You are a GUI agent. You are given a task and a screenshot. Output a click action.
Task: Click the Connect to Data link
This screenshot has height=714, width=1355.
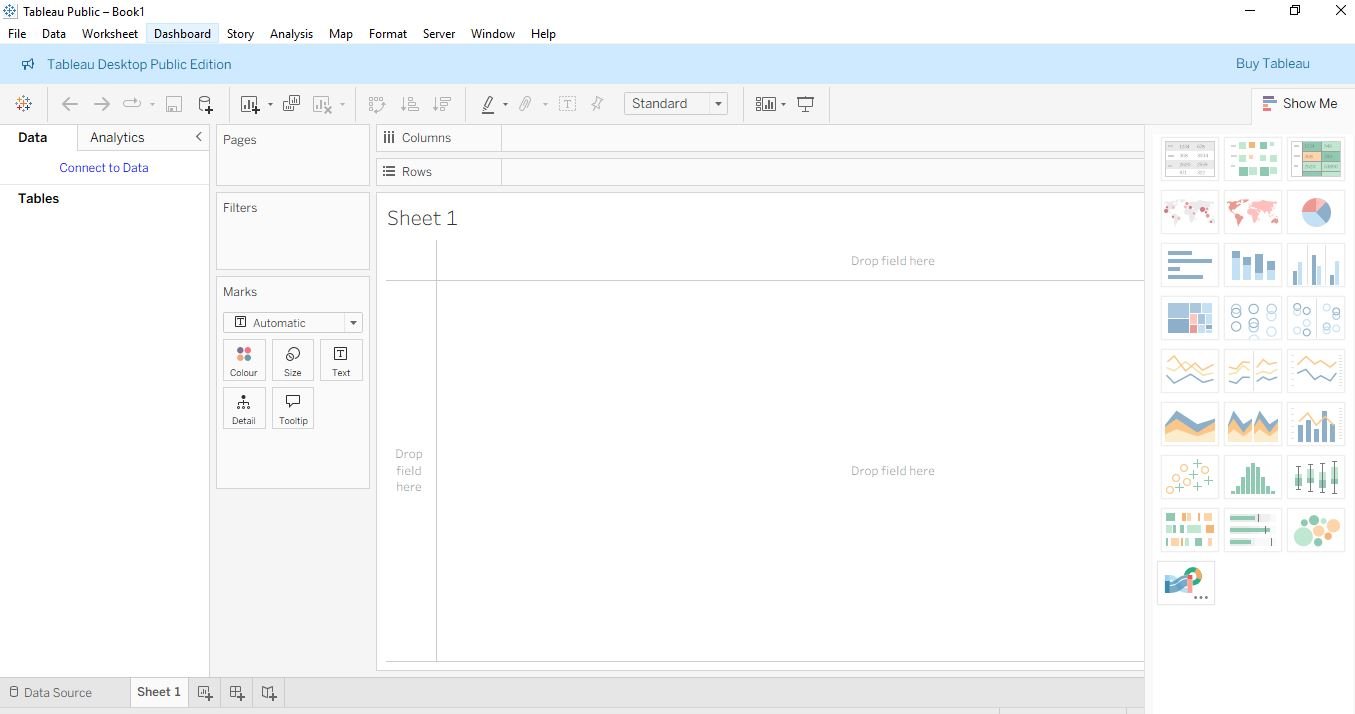[x=104, y=168]
